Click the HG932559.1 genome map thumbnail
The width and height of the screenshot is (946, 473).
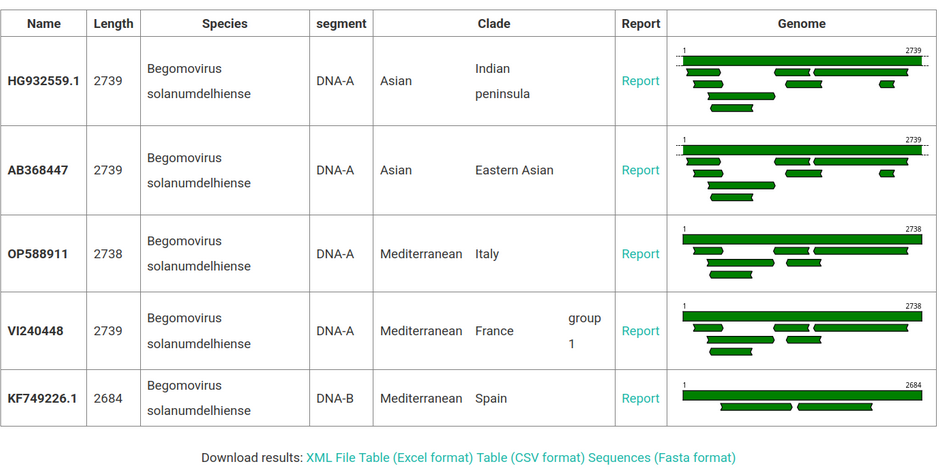point(802,81)
